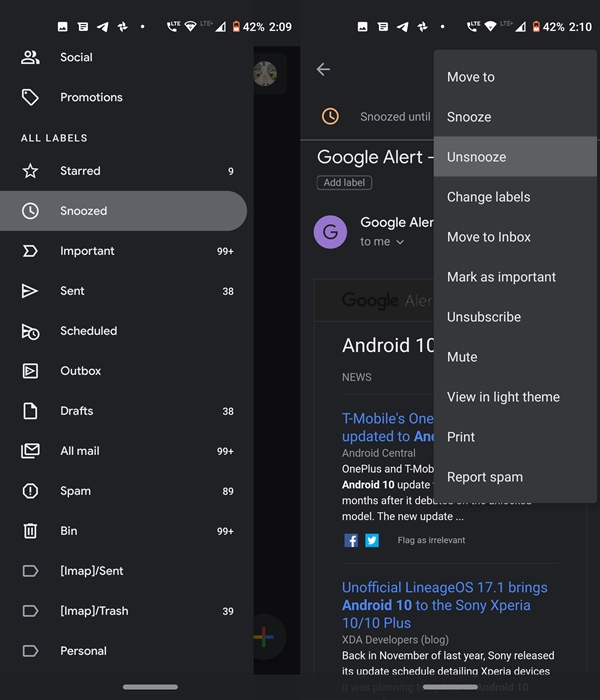
Task: Click 'Flag as irrelevant' link
Action: [x=431, y=540]
